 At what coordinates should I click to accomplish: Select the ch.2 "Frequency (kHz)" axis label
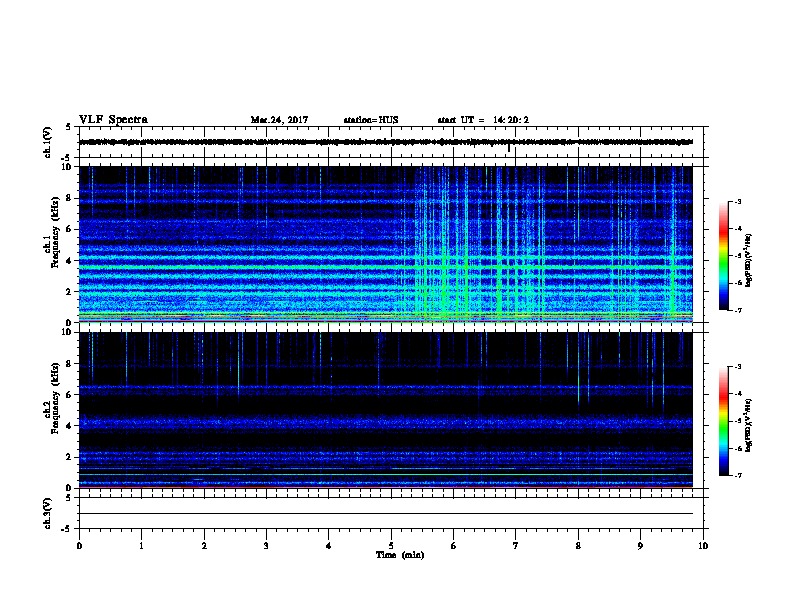click(55, 398)
